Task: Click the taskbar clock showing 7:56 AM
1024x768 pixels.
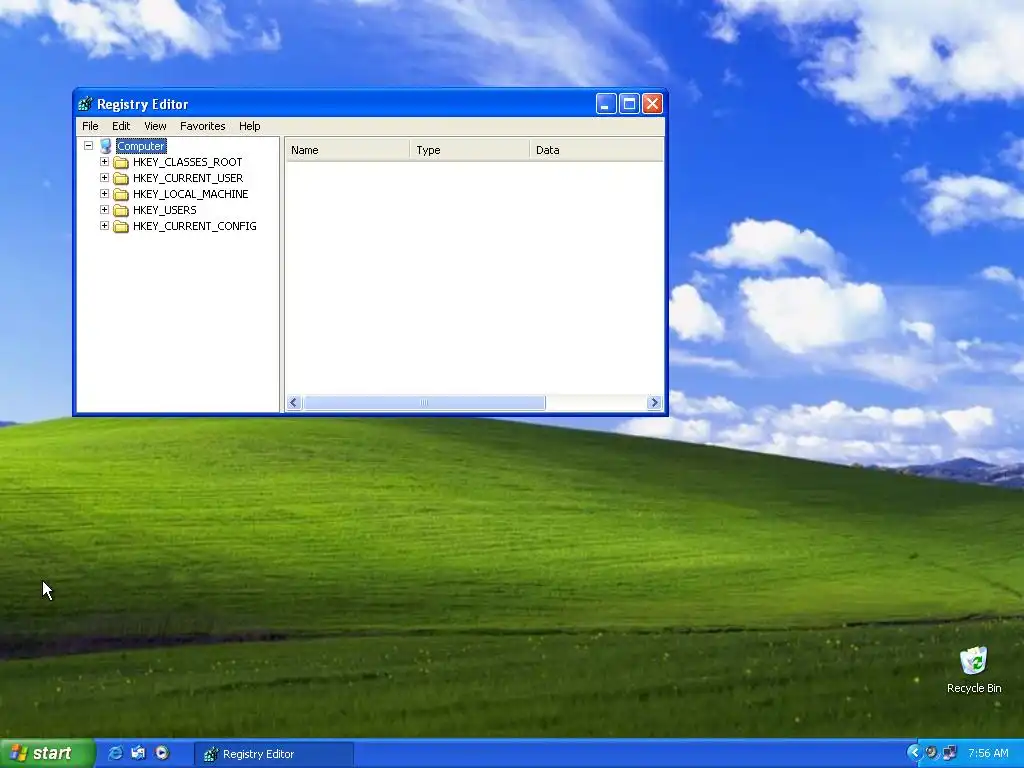Action: point(988,754)
